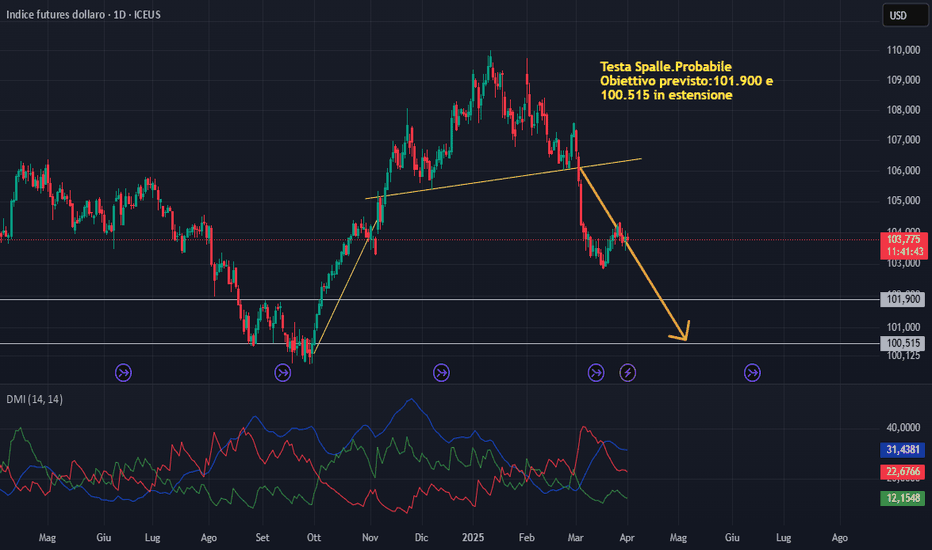Click the 40,0000 DMI scale label
The image size is (932, 550).
[903, 428]
